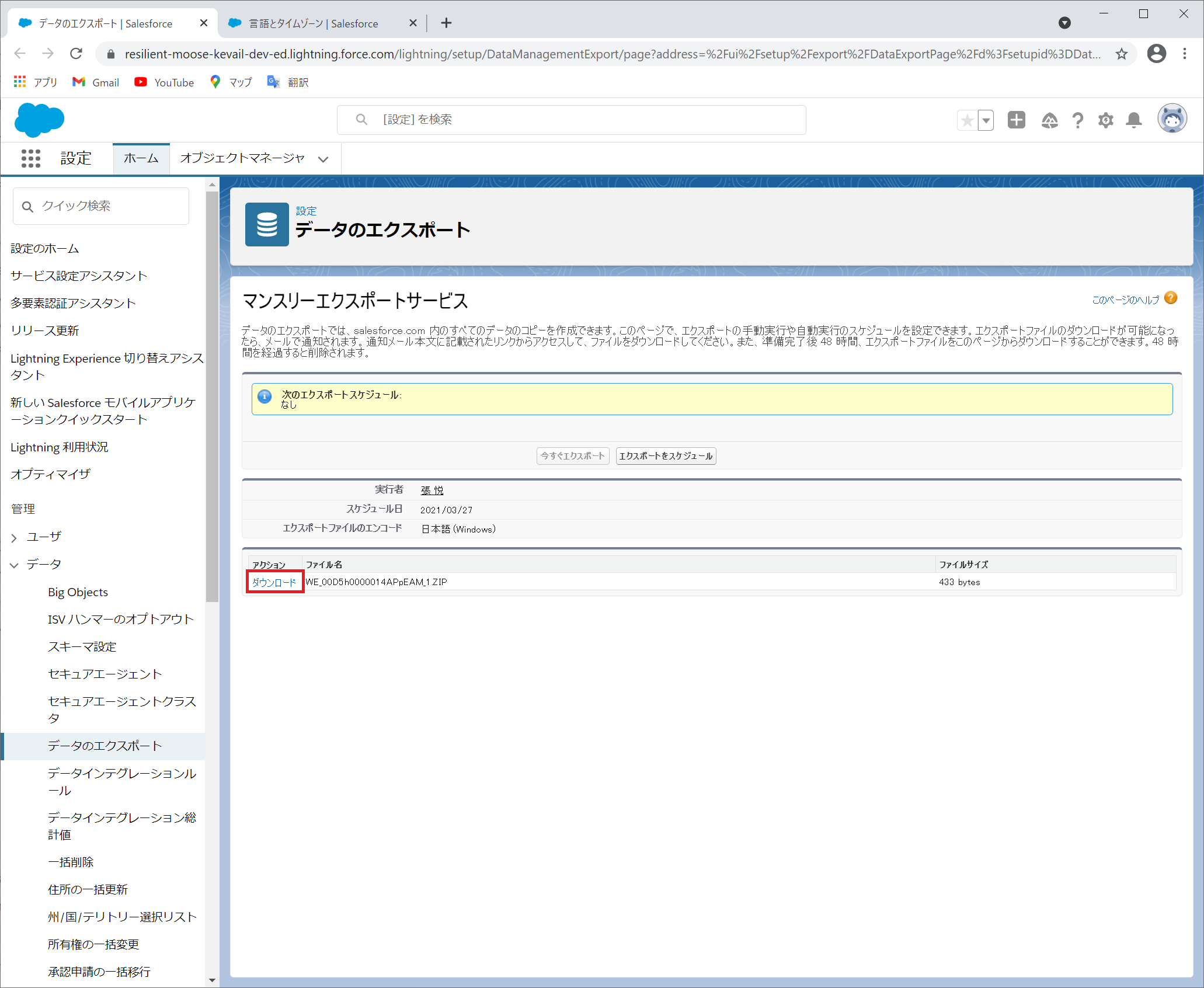Open the setup gear icon menu

click(x=1105, y=120)
